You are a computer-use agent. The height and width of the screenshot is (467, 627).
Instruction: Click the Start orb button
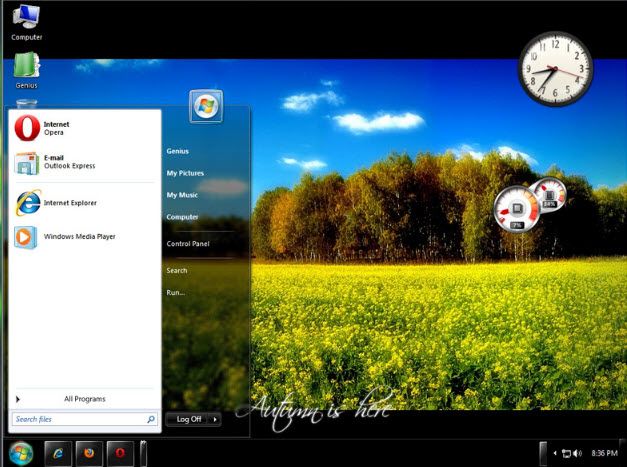pyautogui.click(x=20, y=454)
